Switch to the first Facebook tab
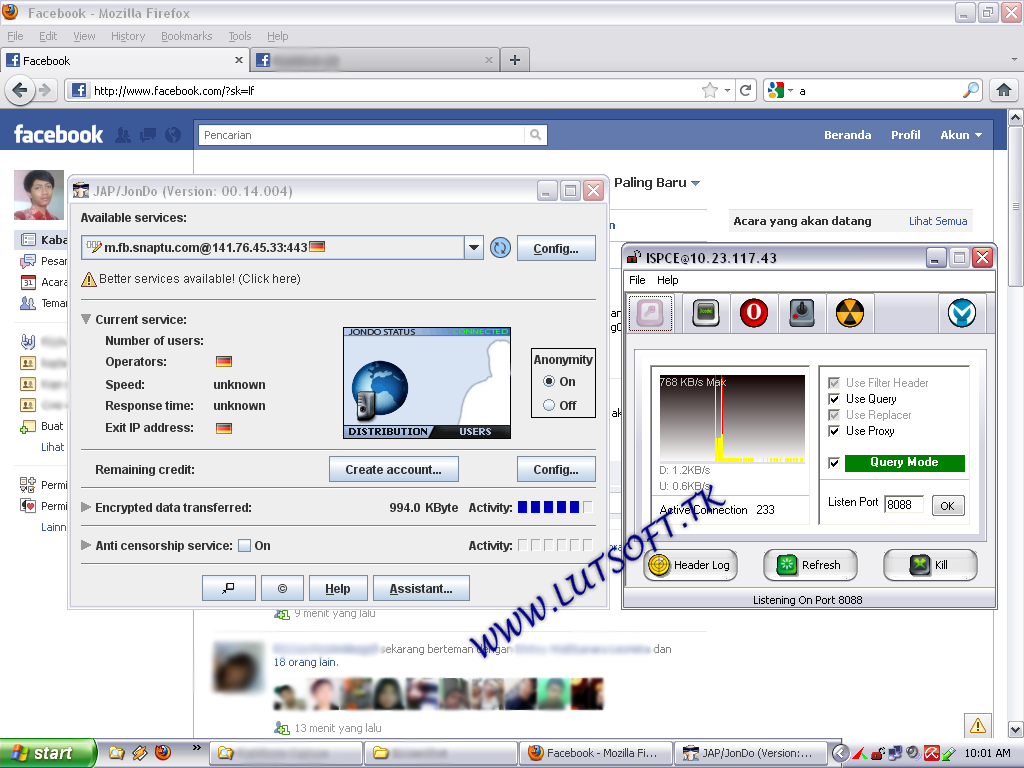Viewport: 1024px width, 768px height. tap(125, 61)
